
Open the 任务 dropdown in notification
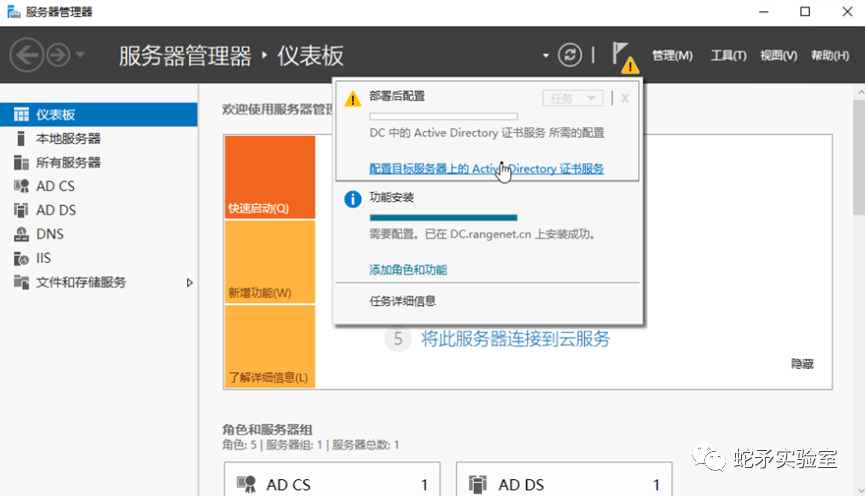[x=572, y=98]
